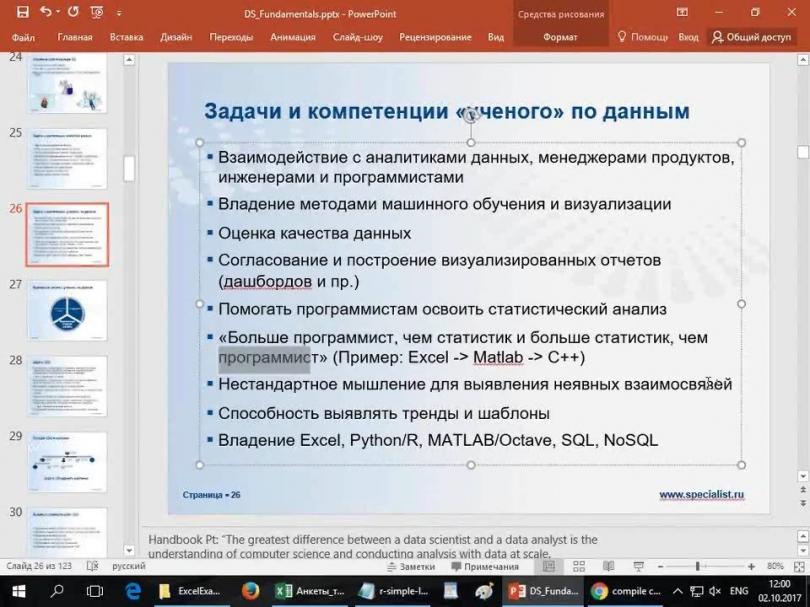Open Firefox from the taskbar
Viewport: 810px width, 607px height.
click(x=250, y=591)
